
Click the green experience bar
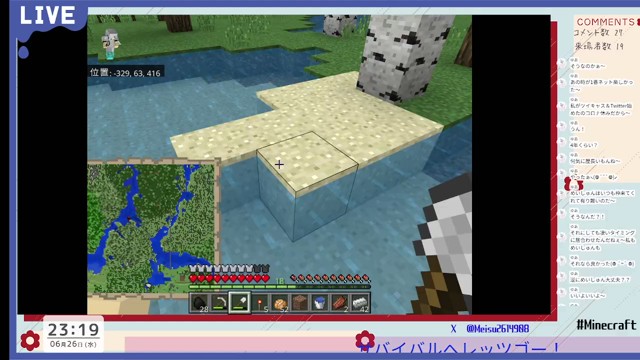pyautogui.click(x=280, y=287)
